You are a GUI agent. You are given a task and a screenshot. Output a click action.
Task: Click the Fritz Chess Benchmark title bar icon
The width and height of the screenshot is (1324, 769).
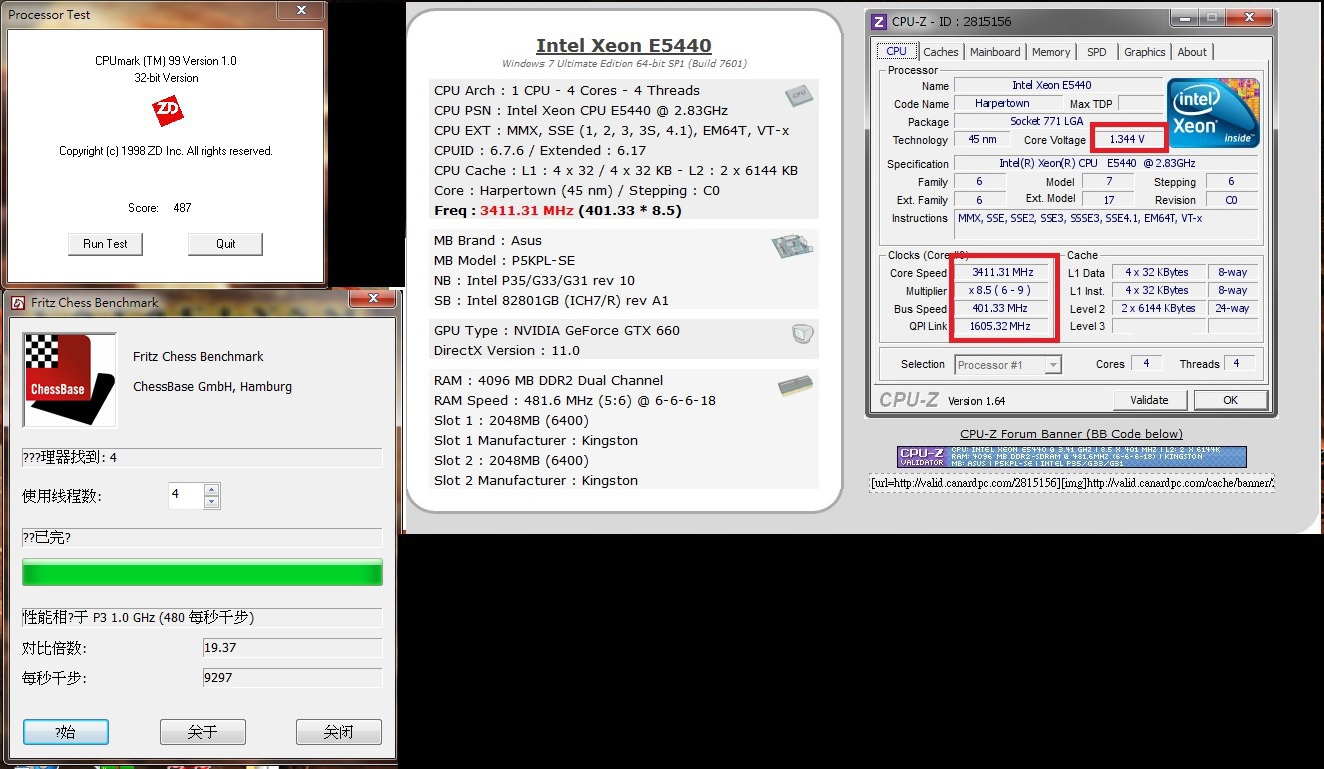point(18,303)
